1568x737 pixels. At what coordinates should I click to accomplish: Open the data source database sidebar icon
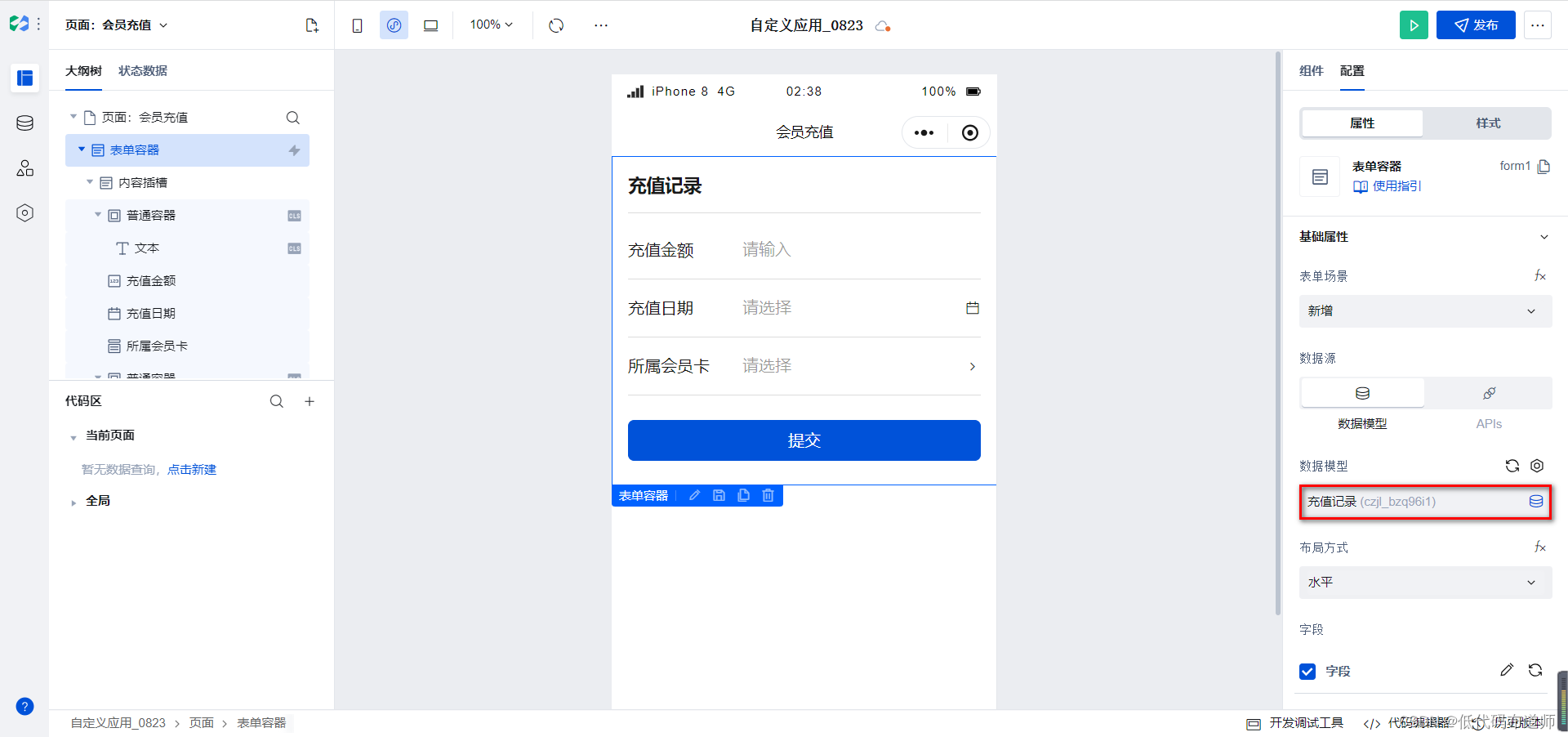(24, 123)
